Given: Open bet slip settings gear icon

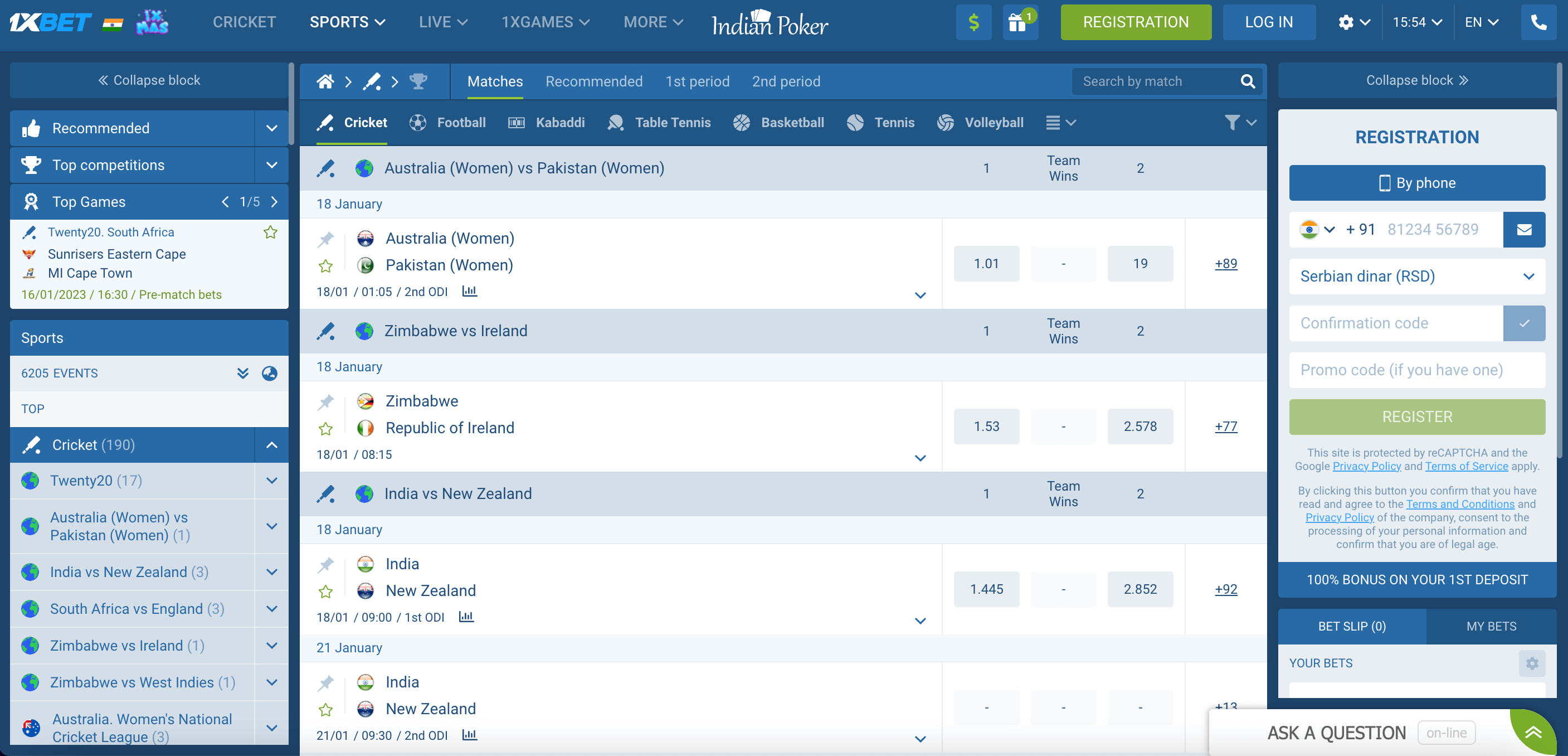Looking at the screenshot, I should point(1531,663).
